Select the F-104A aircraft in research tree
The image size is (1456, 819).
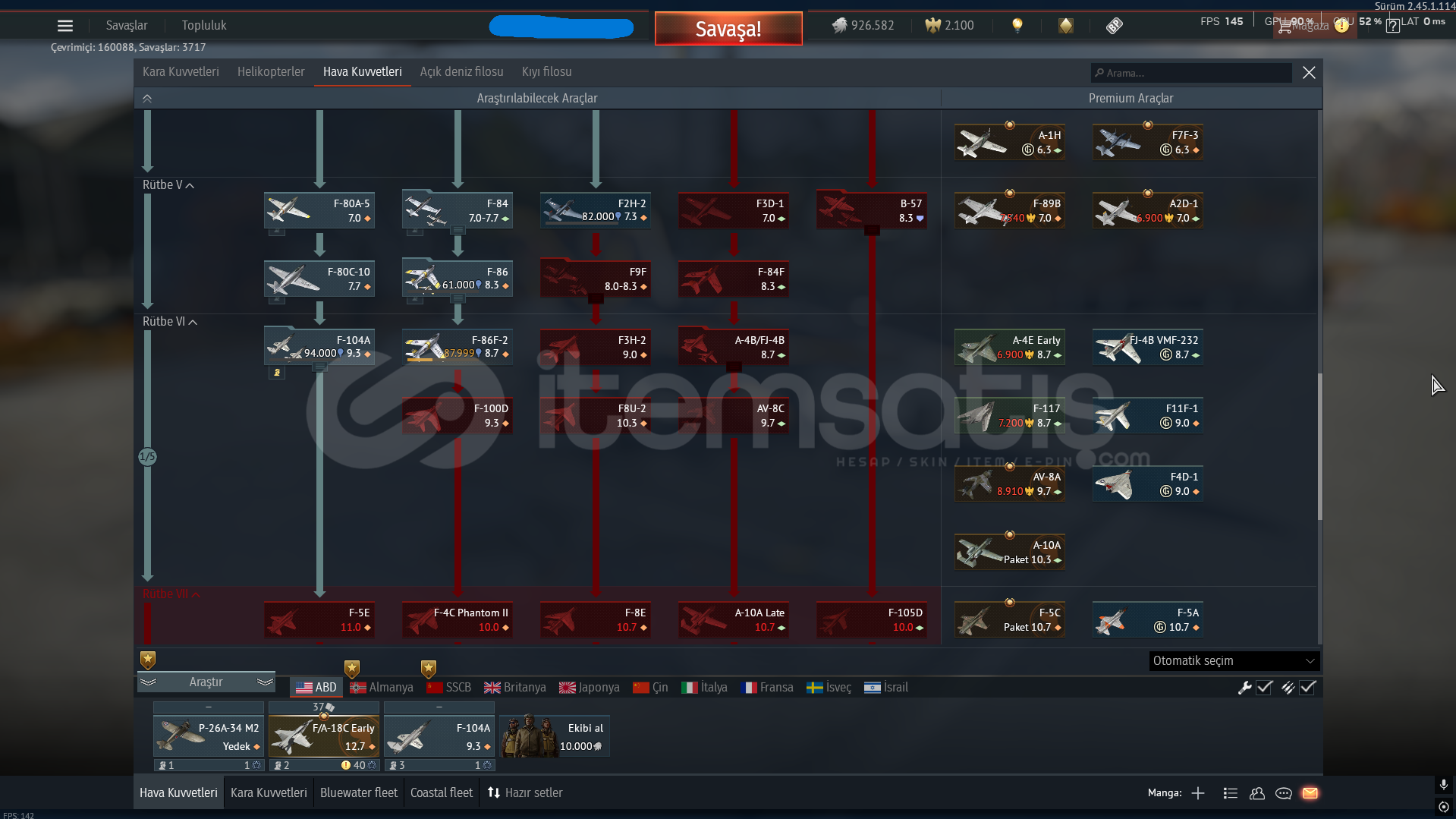(x=319, y=347)
